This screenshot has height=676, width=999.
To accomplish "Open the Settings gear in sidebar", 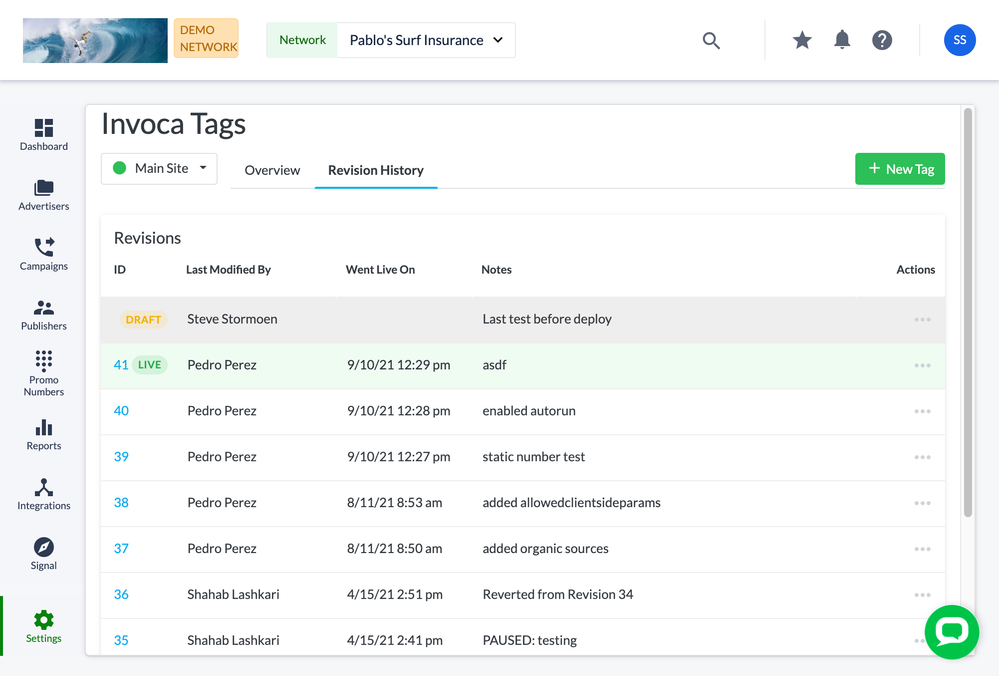I will click(x=43, y=626).
